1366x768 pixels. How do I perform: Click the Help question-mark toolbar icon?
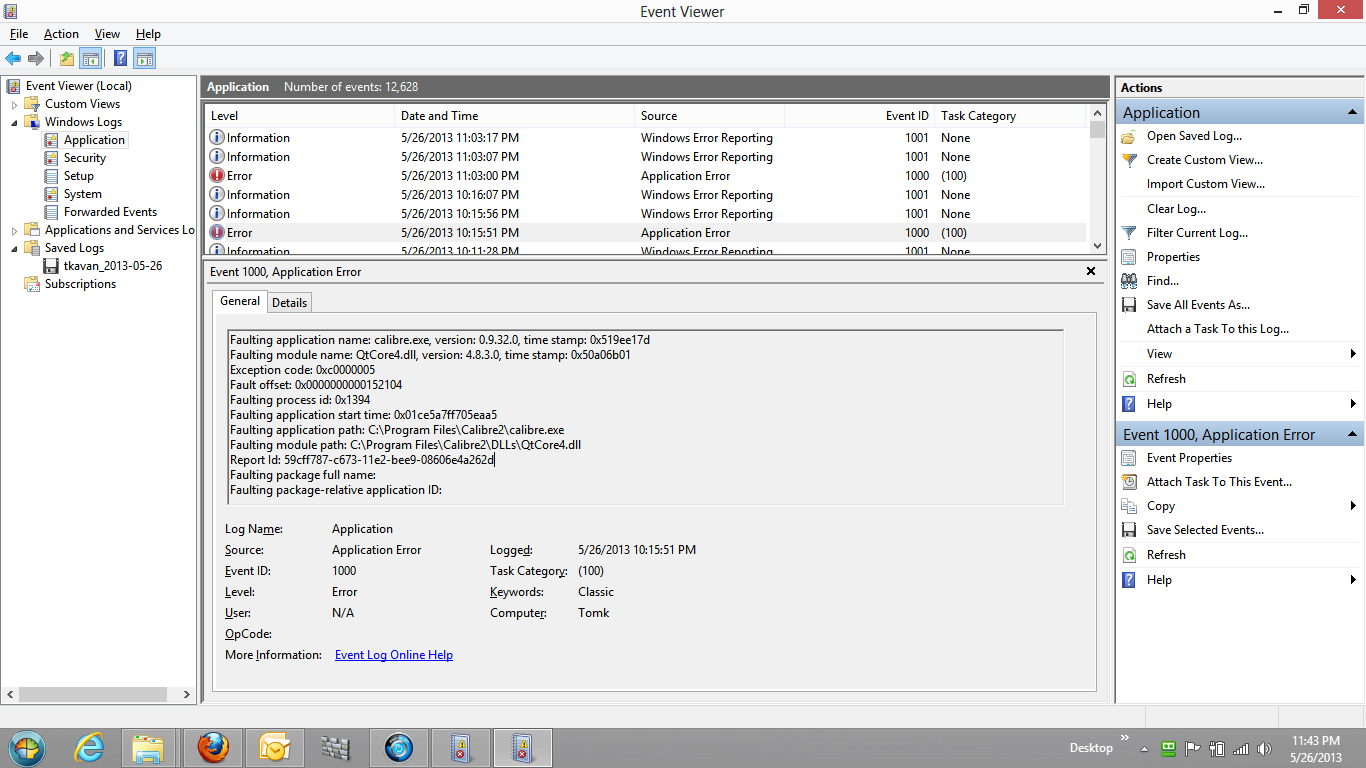click(x=121, y=58)
